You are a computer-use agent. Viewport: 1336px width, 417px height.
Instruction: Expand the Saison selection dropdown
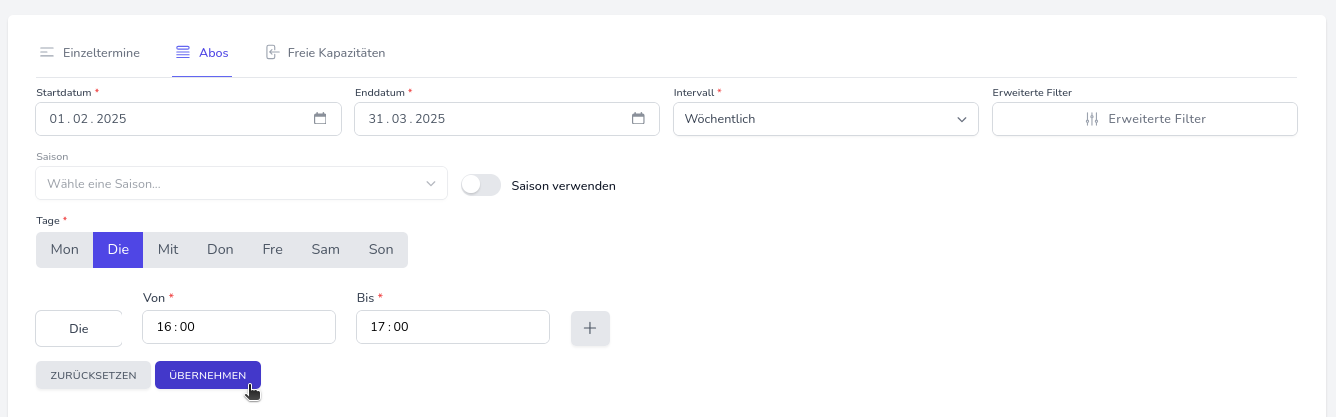coord(241,184)
